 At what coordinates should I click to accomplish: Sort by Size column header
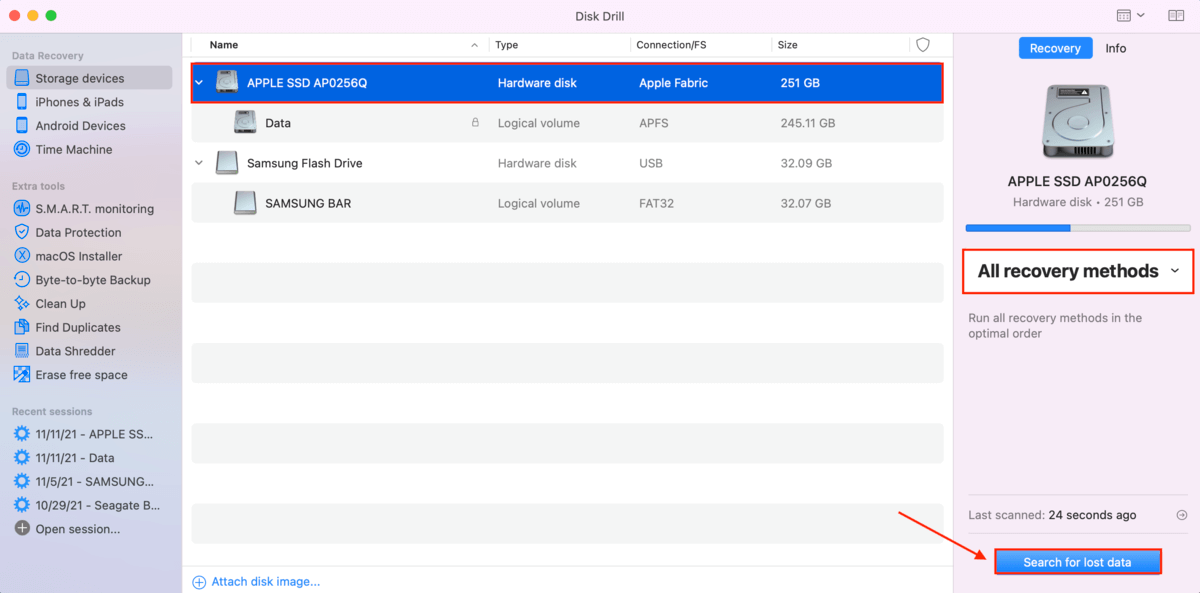[x=787, y=45]
